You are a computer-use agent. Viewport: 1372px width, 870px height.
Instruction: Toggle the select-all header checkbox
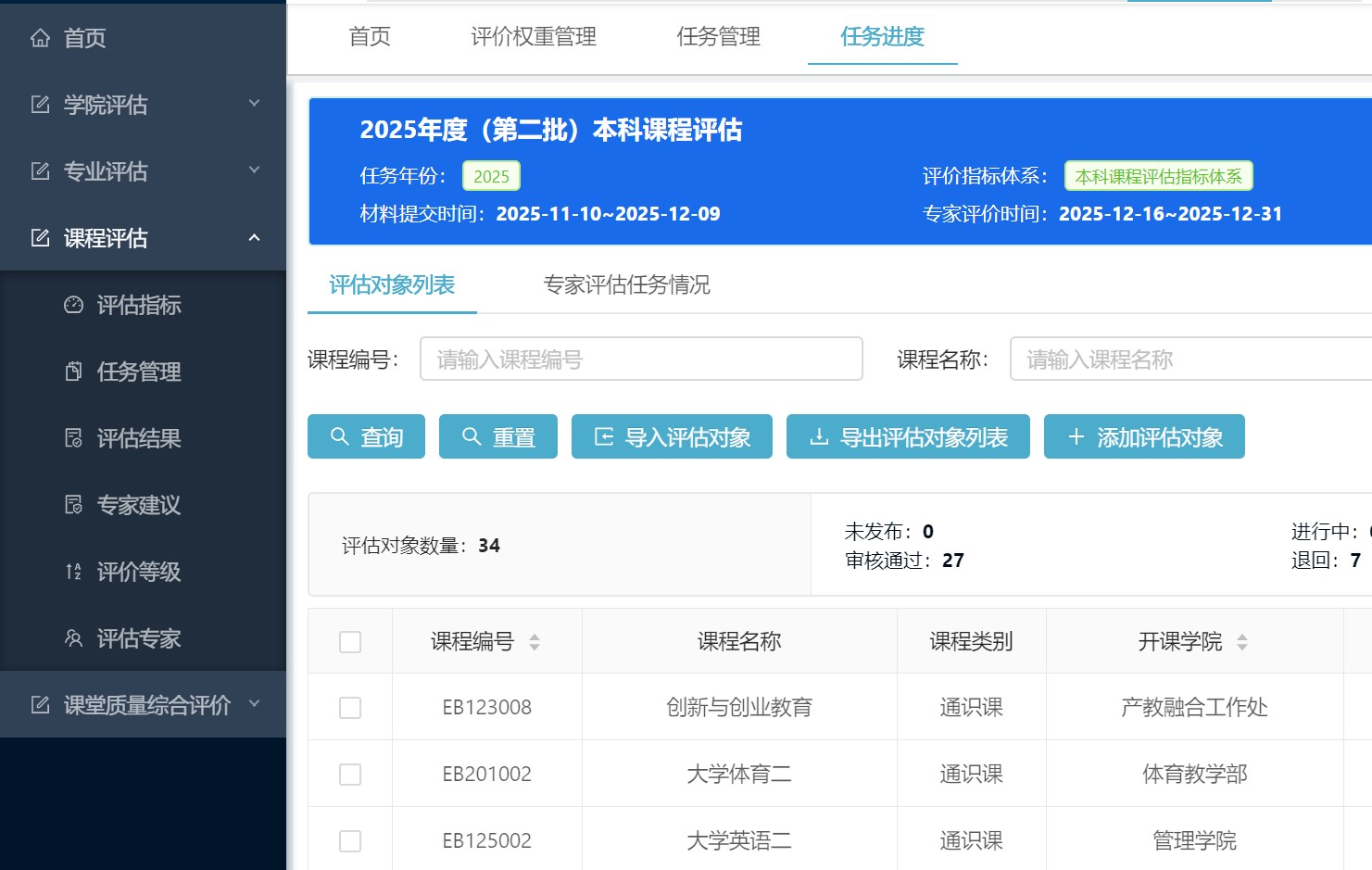coord(350,642)
